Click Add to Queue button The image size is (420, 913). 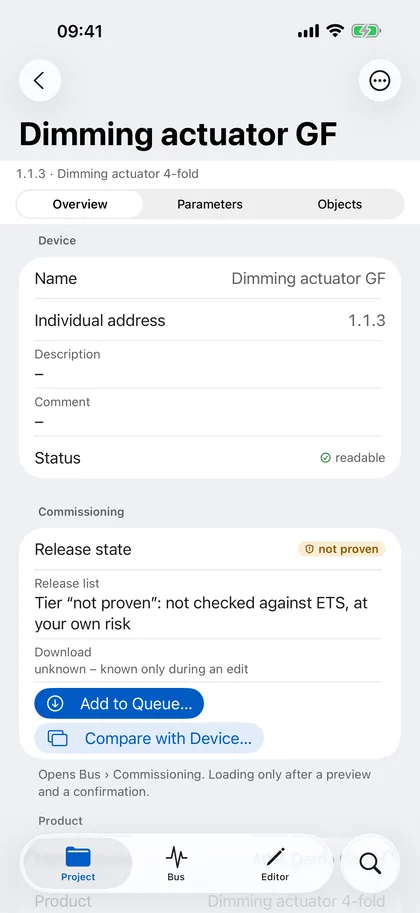(x=119, y=703)
